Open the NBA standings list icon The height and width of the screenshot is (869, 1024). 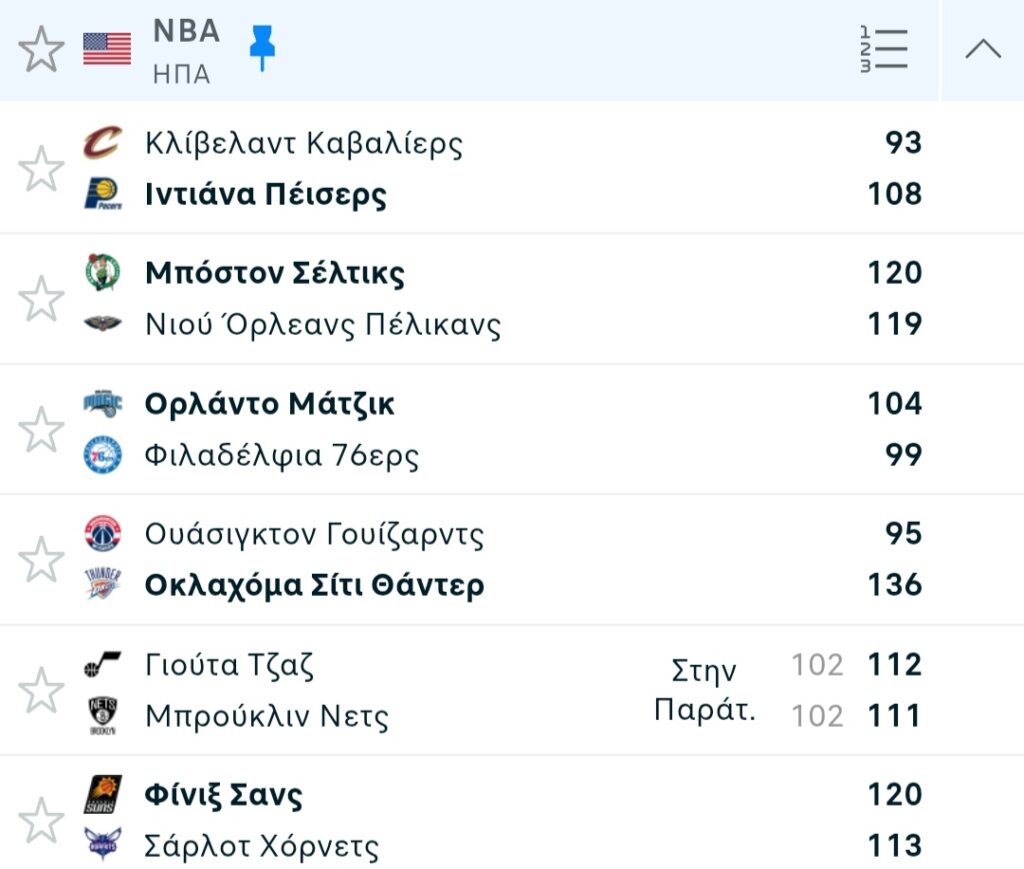[x=883, y=49]
